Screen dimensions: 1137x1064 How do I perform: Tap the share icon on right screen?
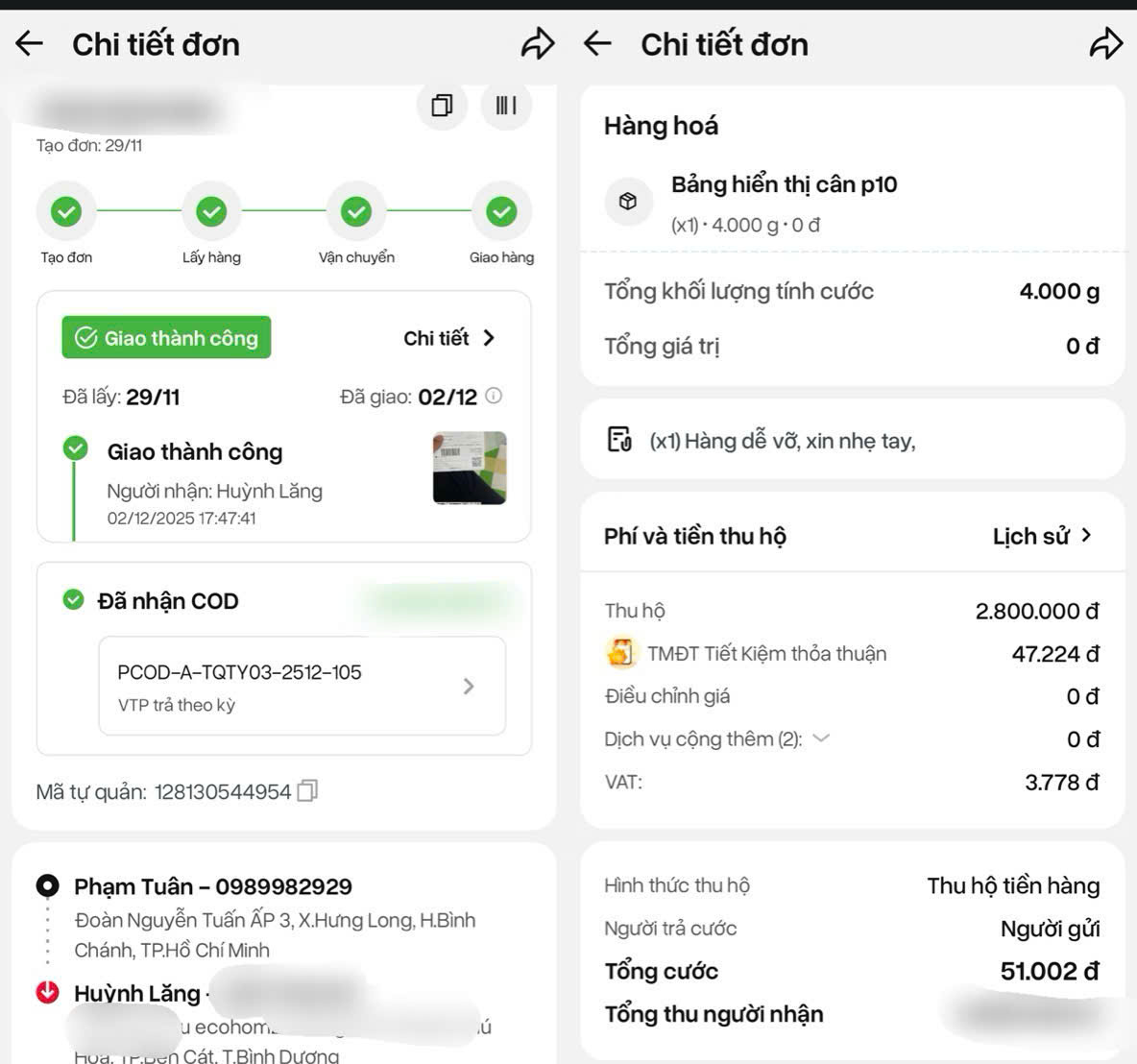(1106, 43)
